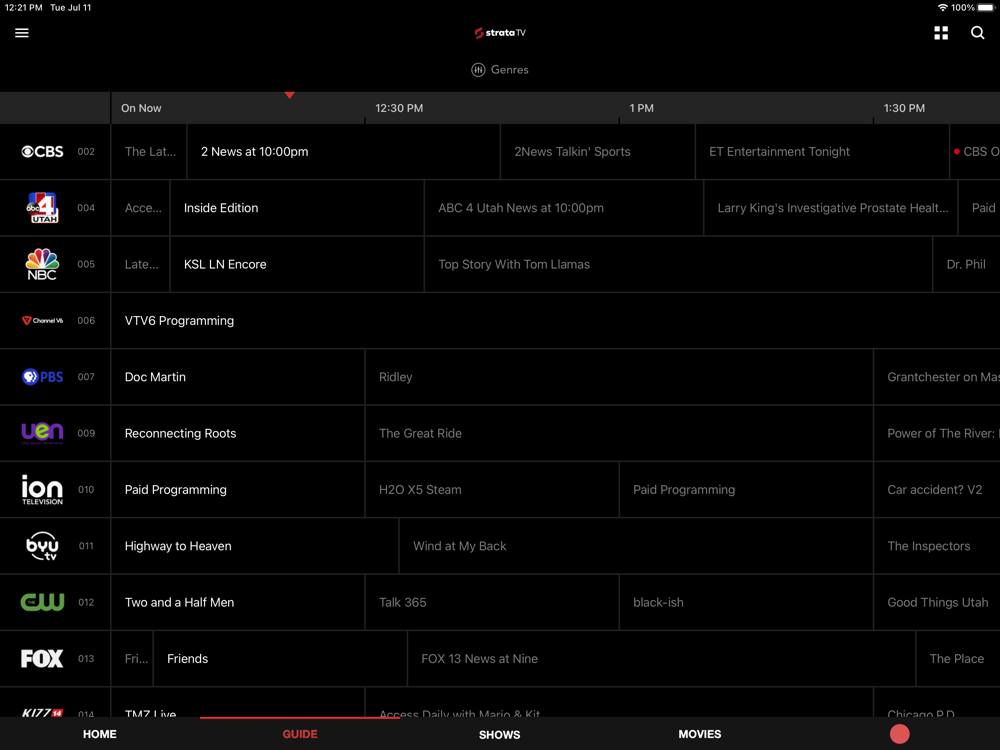Select the Channel V6 logo

(42, 320)
